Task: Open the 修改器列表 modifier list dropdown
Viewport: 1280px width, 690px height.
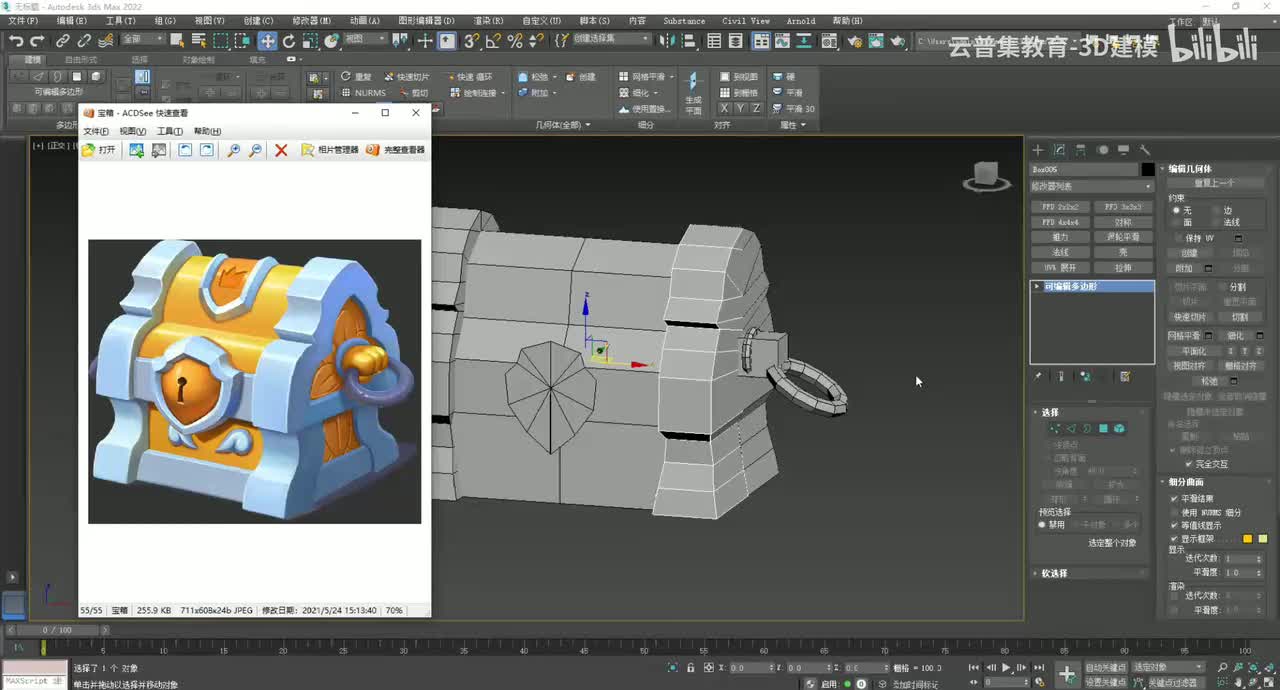Action: 1092,186
